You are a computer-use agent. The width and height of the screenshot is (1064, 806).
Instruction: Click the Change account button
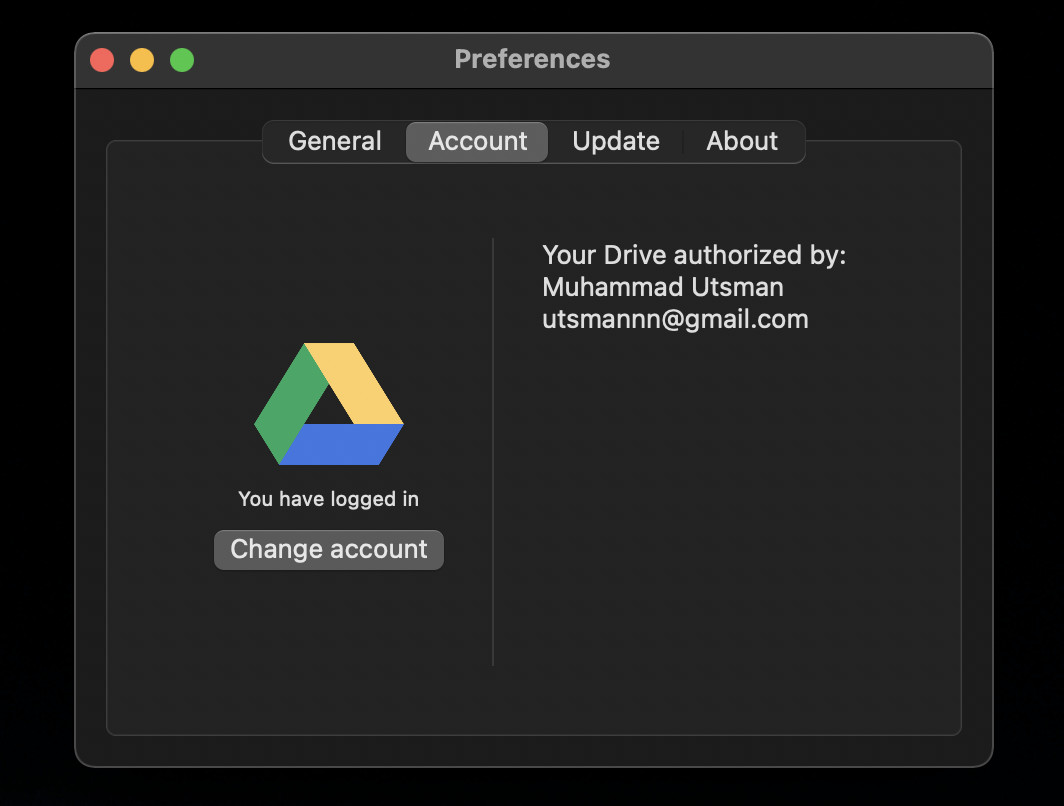pyautogui.click(x=328, y=550)
